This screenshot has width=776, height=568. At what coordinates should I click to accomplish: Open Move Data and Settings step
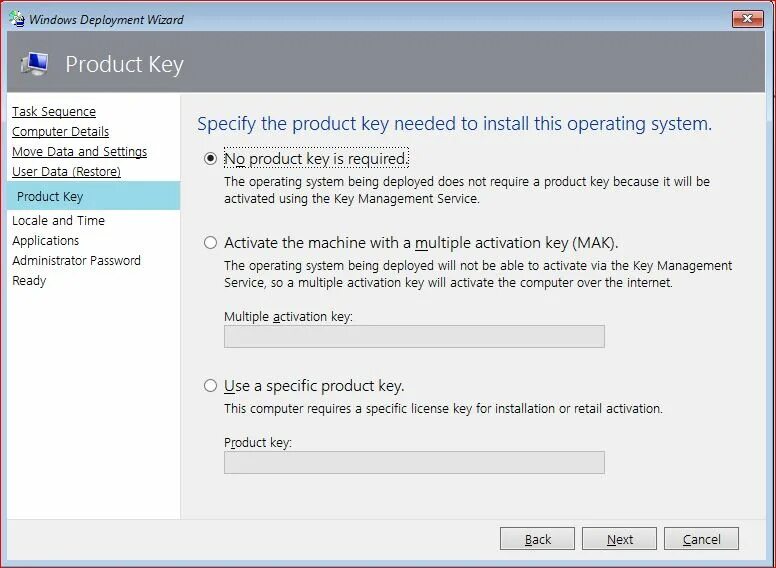(x=79, y=152)
